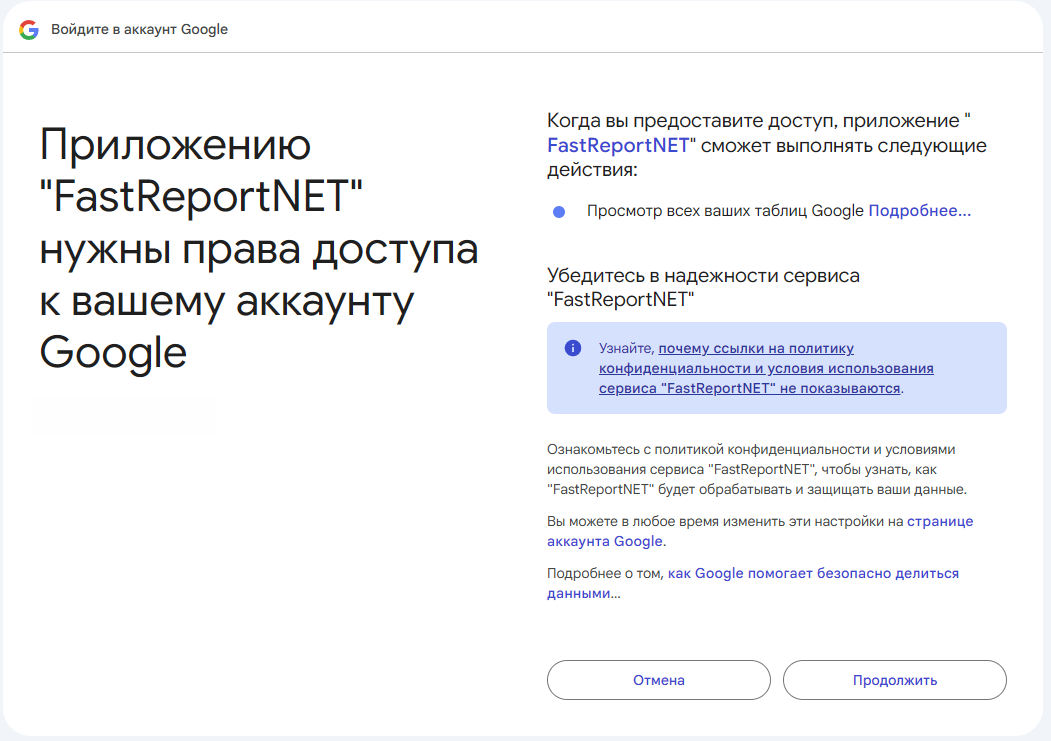
Task: Click the "Просмотр всех ваших таблиц Google" permission text
Action: [x=725, y=211]
